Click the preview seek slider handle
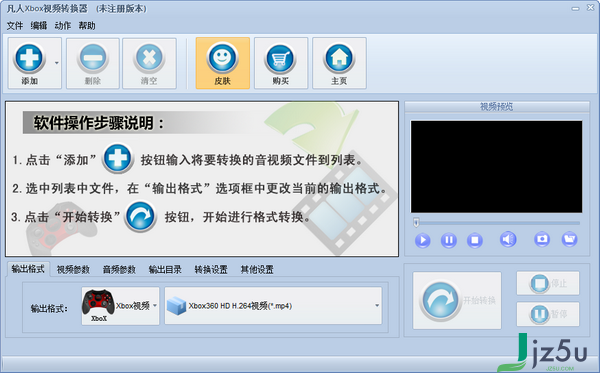This screenshot has height=373, width=600. [x=416, y=222]
